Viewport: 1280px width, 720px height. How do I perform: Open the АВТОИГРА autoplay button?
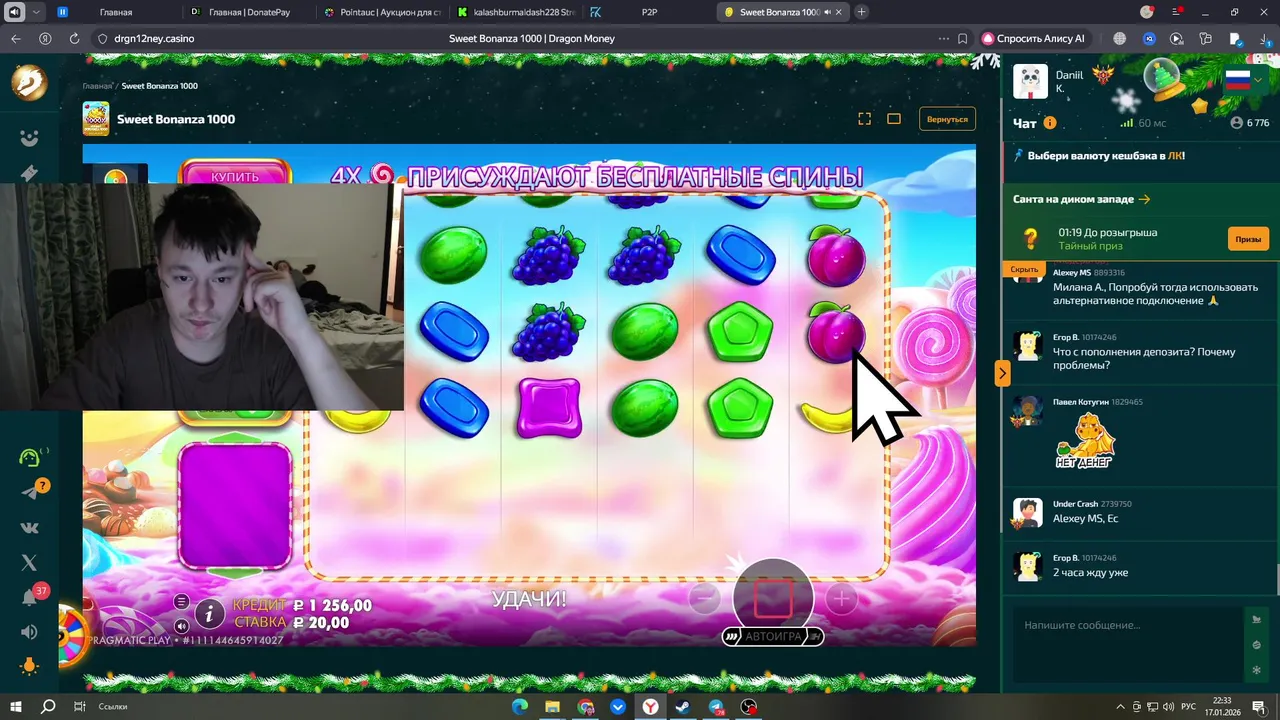[773, 636]
